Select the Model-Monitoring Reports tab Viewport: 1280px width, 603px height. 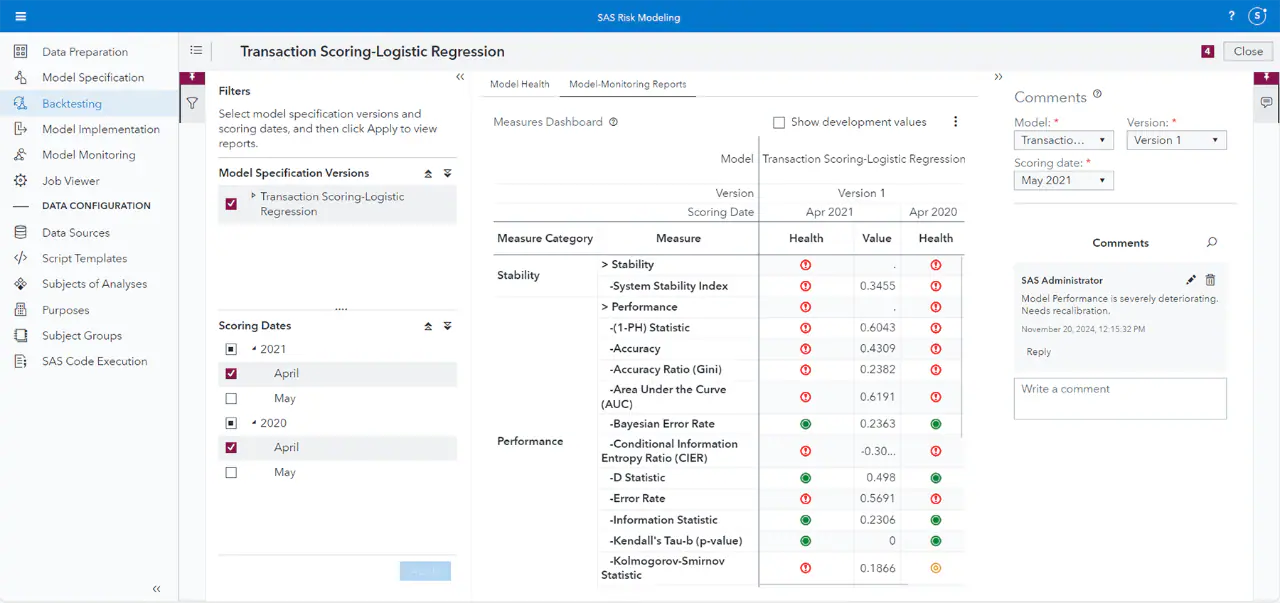627,84
